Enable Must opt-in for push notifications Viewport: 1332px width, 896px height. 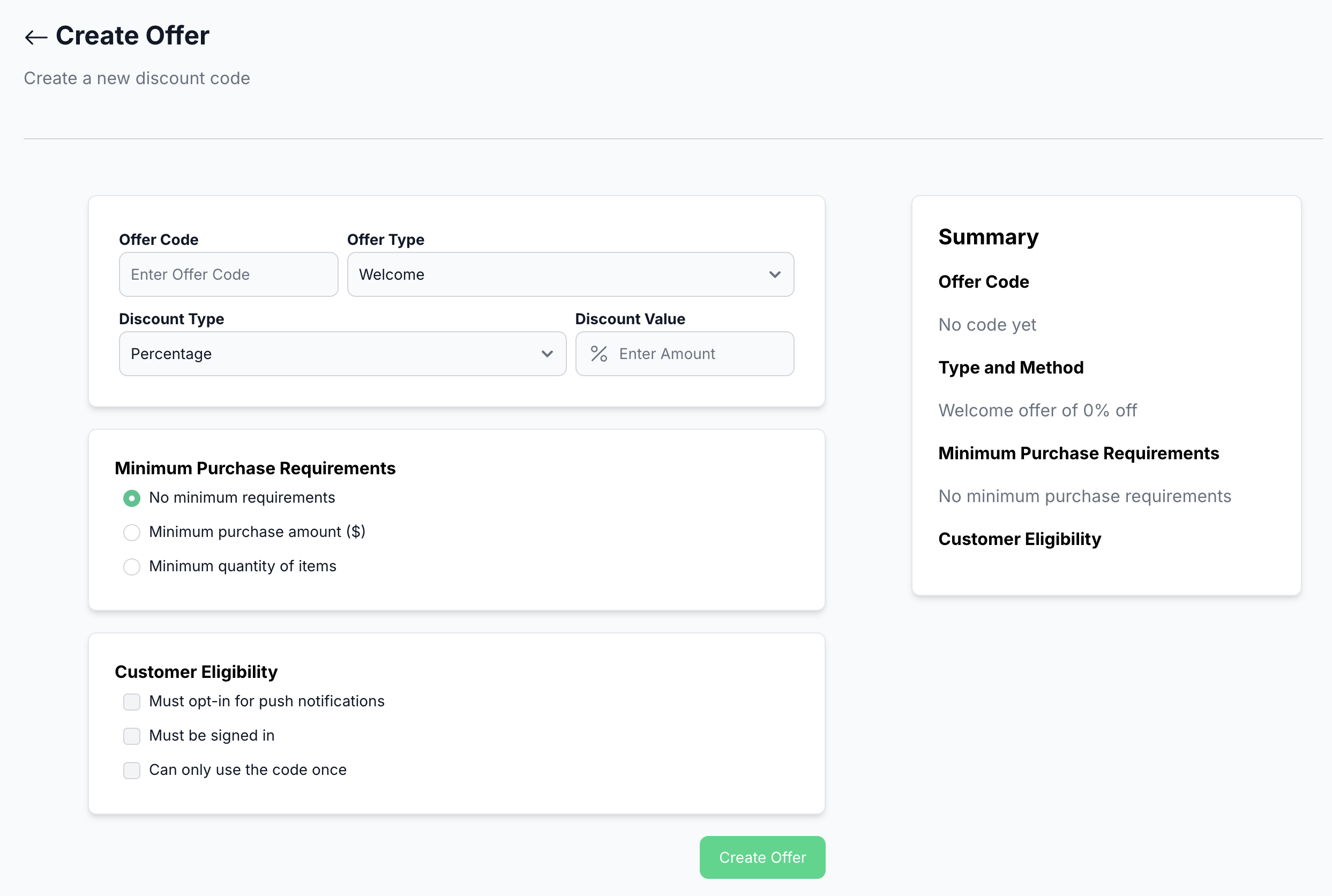132,701
